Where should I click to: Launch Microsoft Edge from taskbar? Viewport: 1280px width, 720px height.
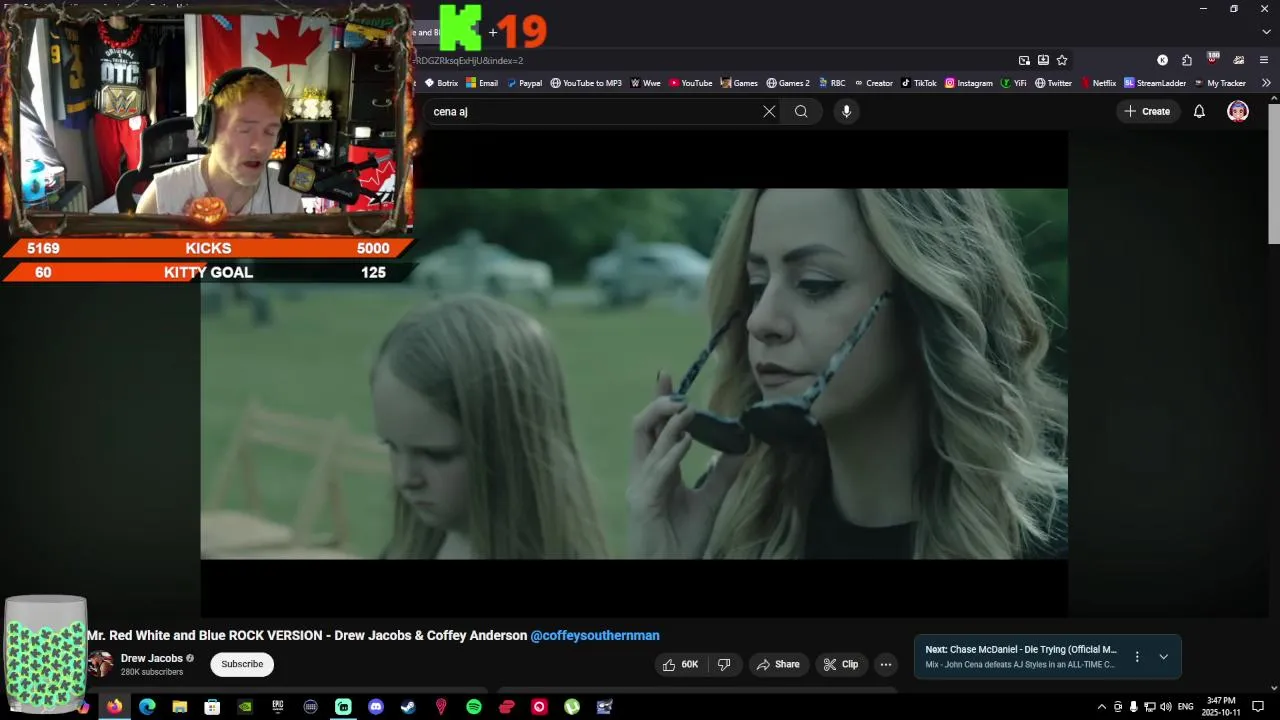tap(147, 707)
